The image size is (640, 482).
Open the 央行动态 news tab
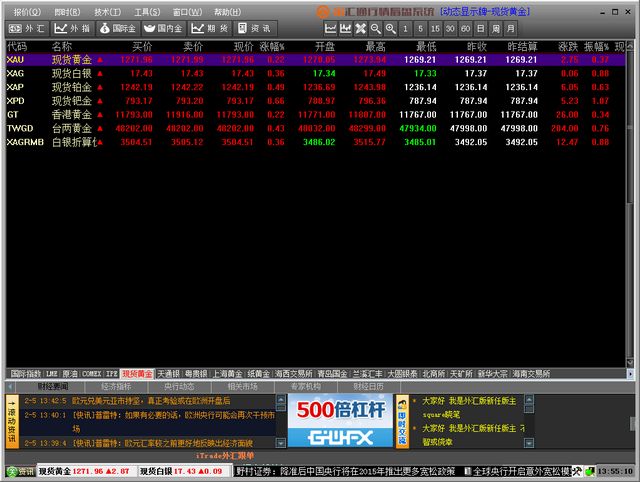pyautogui.click(x=180, y=386)
